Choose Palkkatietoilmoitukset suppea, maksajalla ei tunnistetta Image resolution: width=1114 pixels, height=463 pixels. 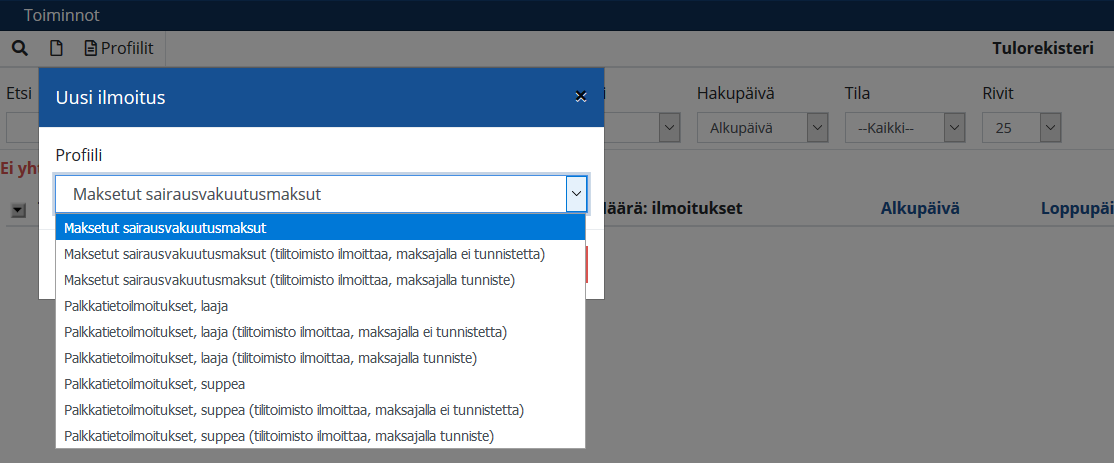pyautogui.click(x=294, y=410)
